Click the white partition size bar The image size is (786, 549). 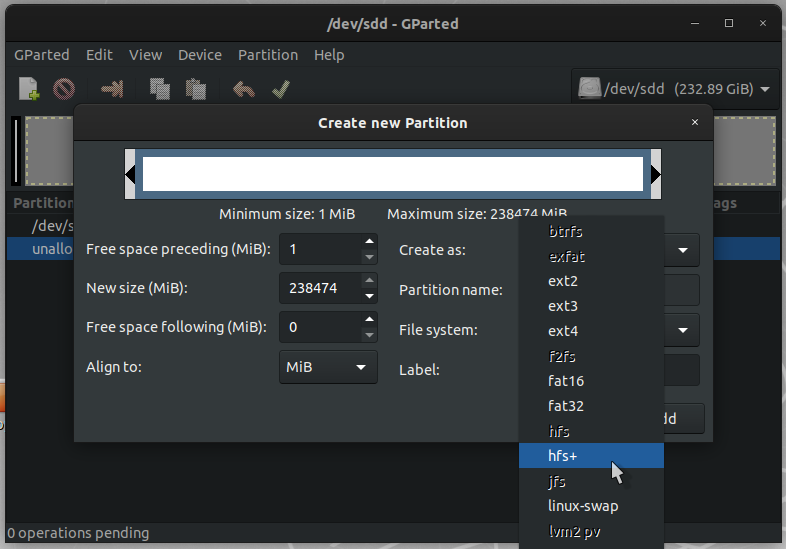click(x=393, y=174)
